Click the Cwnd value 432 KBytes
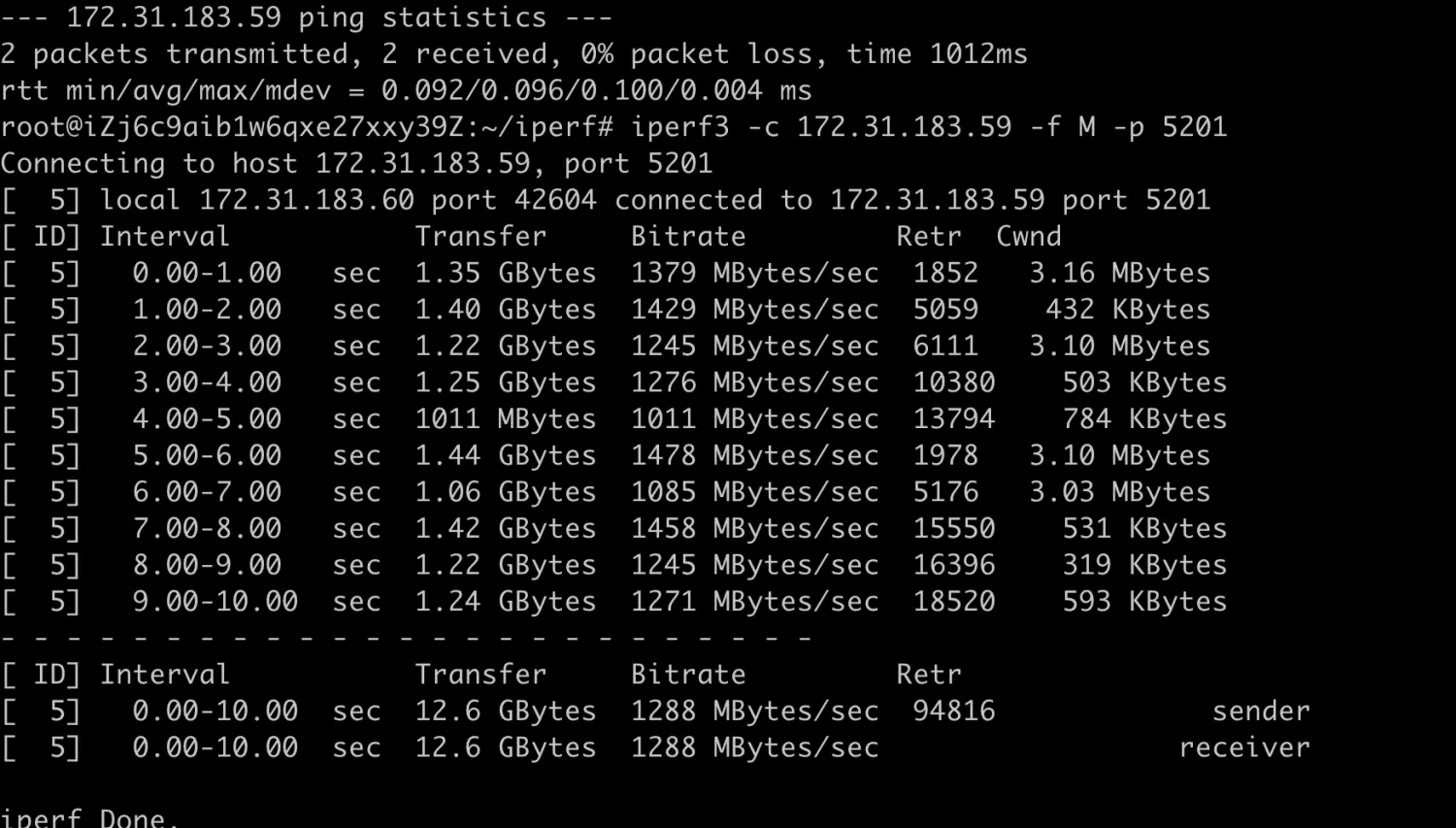Viewport: 1456px width, 828px height. pyautogui.click(x=1127, y=310)
